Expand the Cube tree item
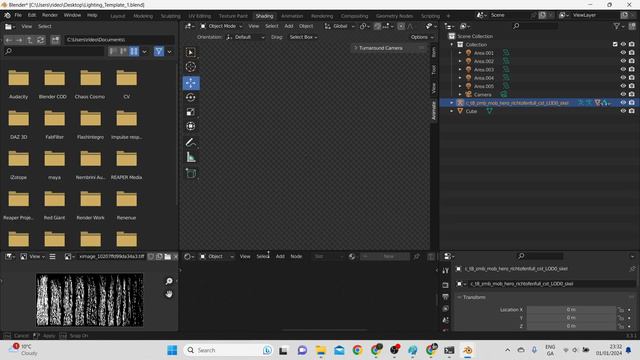The width and height of the screenshot is (640, 360). [452, 111]
